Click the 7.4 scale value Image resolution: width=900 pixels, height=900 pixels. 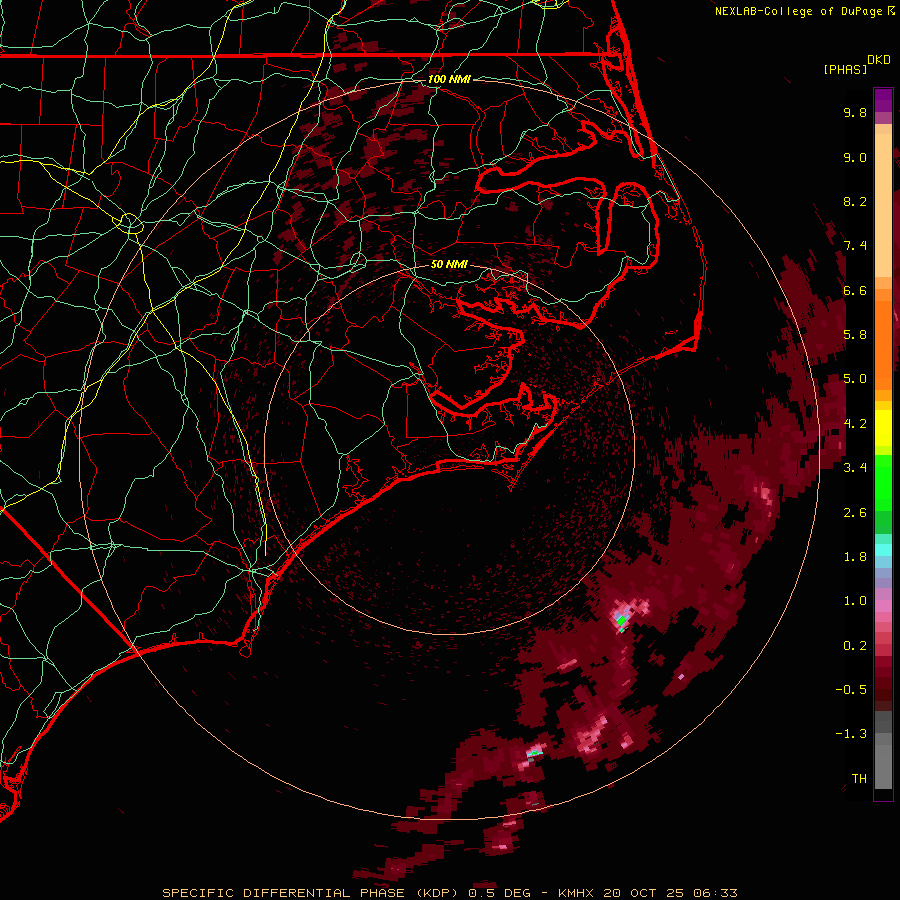855,246
